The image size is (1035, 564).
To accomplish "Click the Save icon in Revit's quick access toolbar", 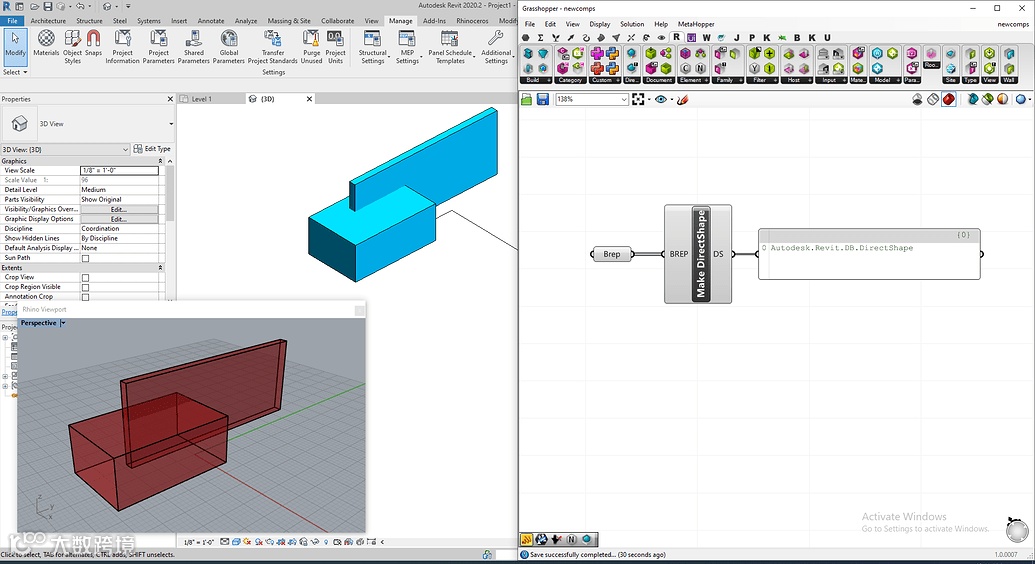I will point(48,6).
